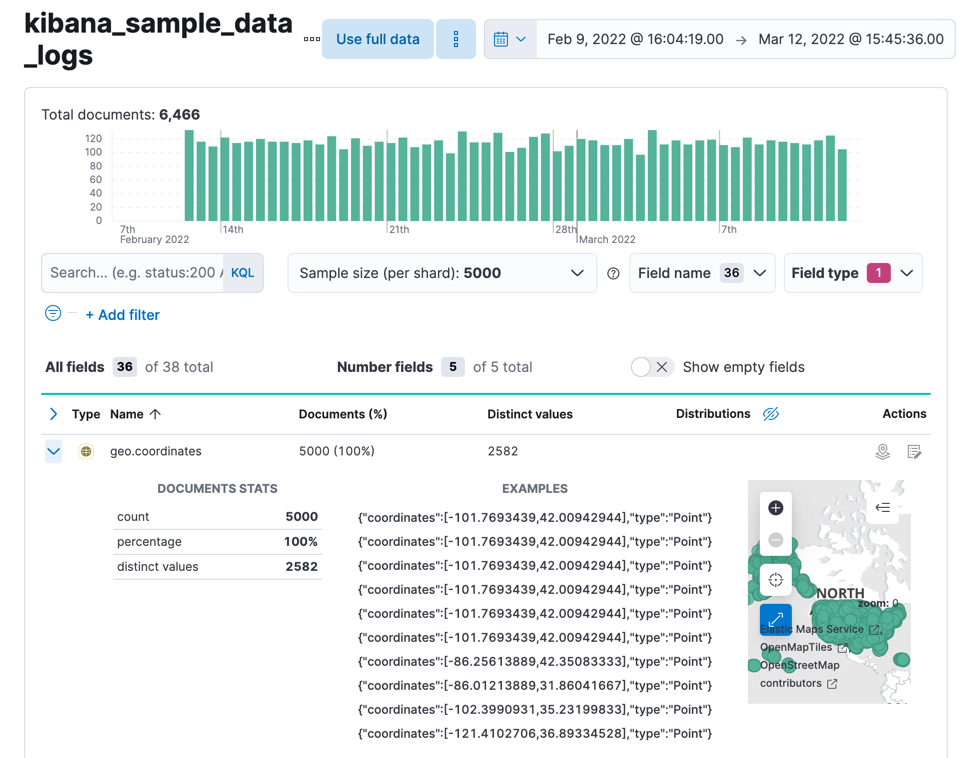Zoom in on the minimap with plus control
961x758 pixels.
click(775, 507)
